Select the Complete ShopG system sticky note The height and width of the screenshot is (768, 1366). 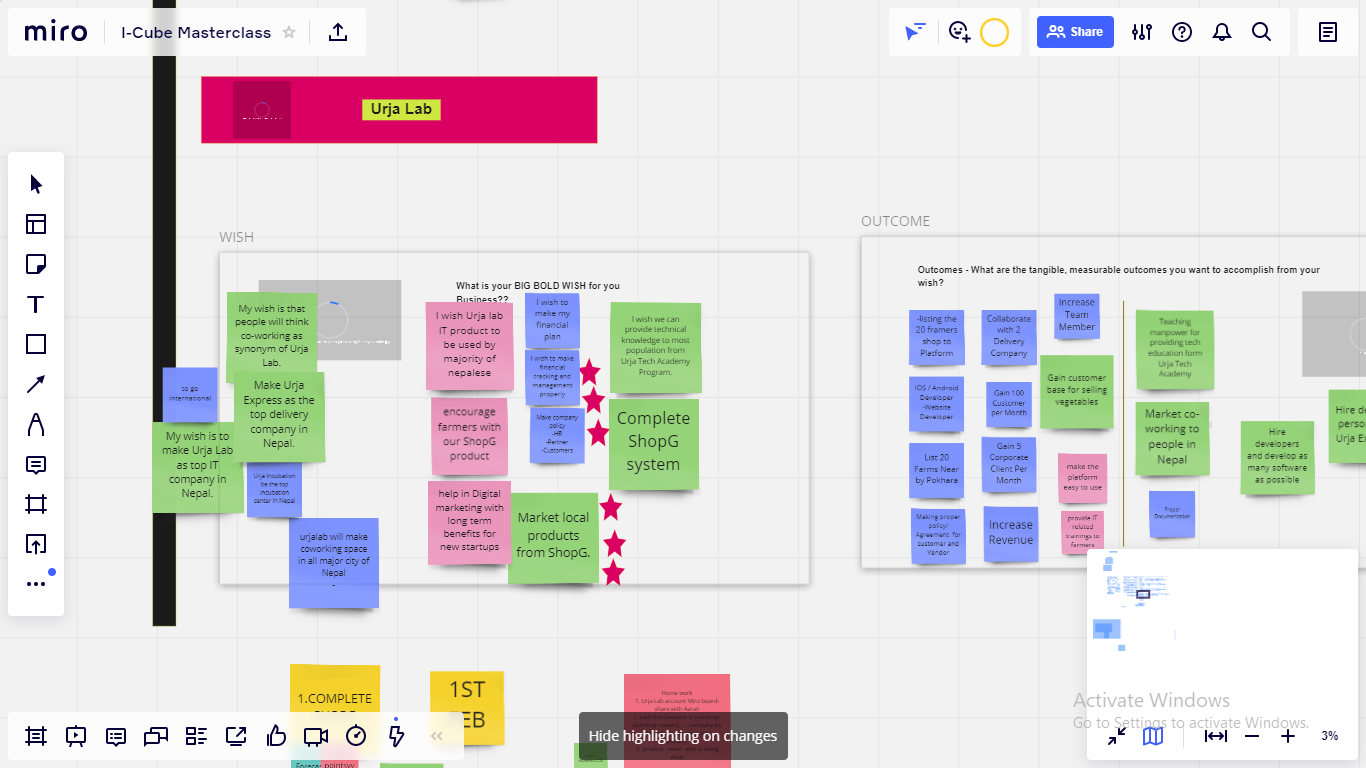click(x=653, y=444)
